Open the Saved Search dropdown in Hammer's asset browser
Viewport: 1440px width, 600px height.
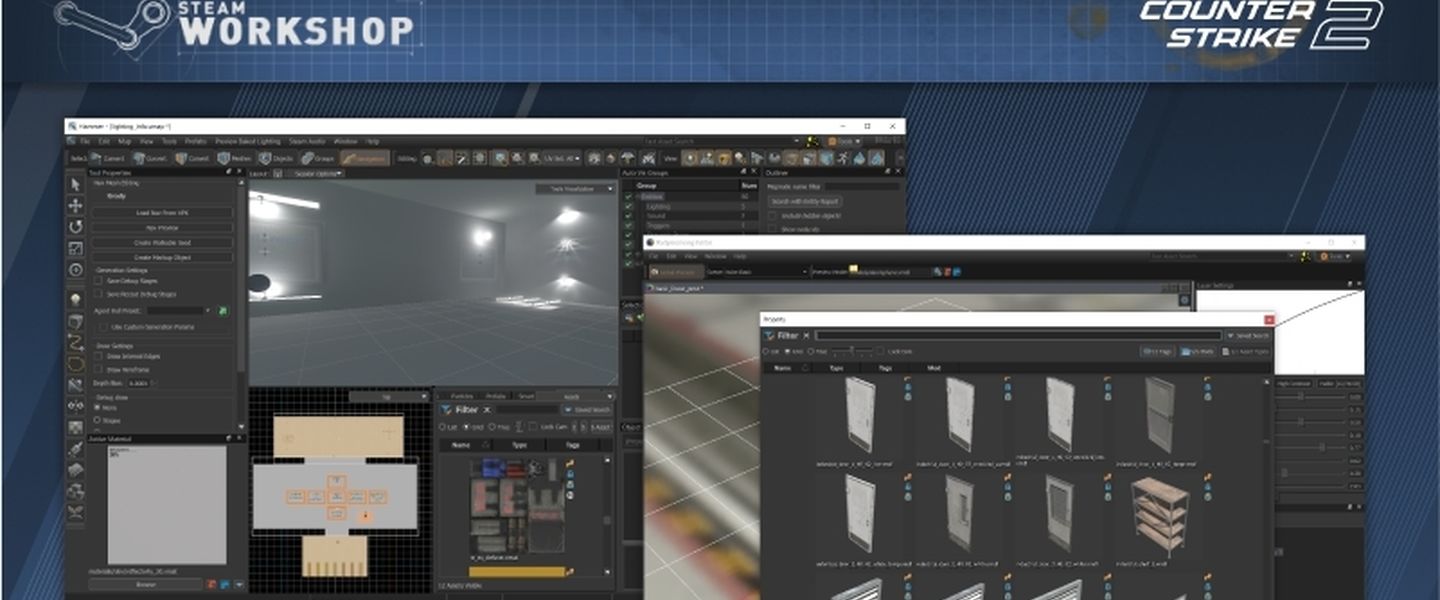pos(588,409)
